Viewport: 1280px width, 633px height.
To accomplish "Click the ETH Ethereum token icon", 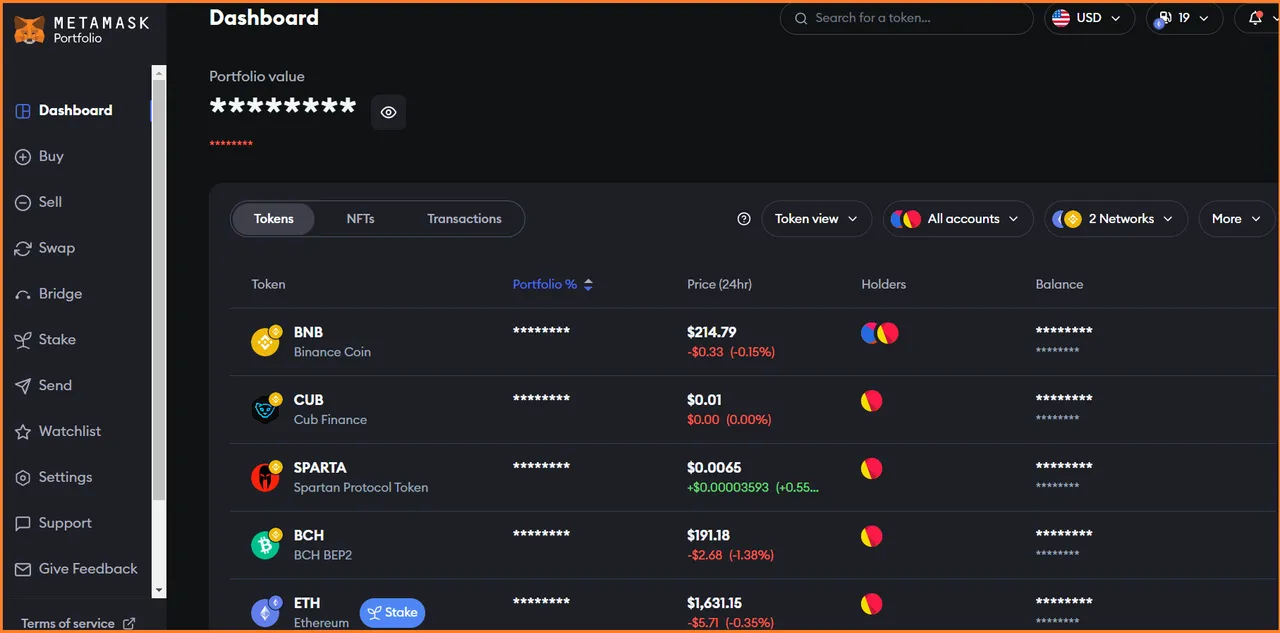I will click(266, 612).
